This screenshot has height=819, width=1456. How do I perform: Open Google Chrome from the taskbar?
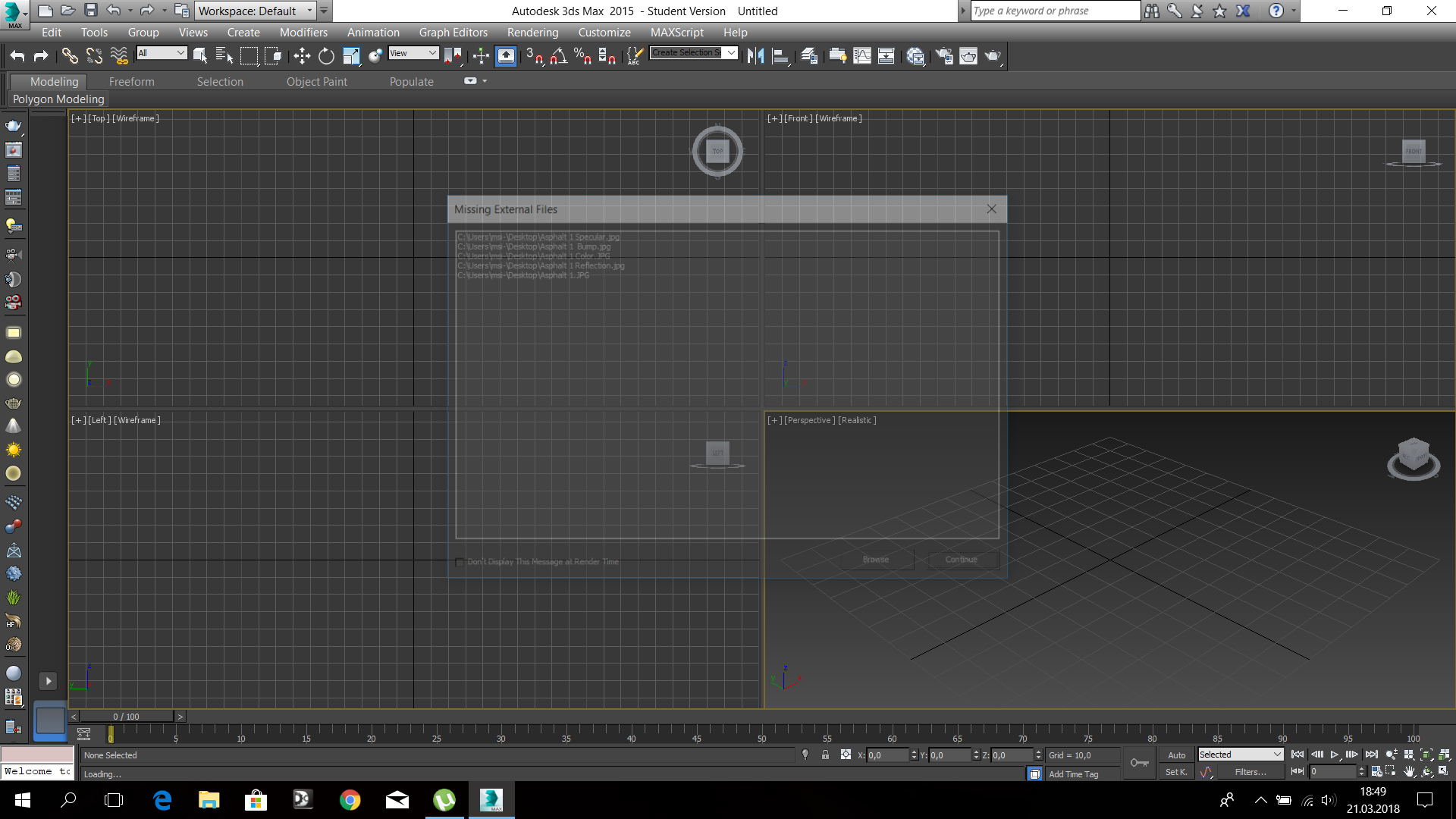pyautogui.click(x=350, y=800)
